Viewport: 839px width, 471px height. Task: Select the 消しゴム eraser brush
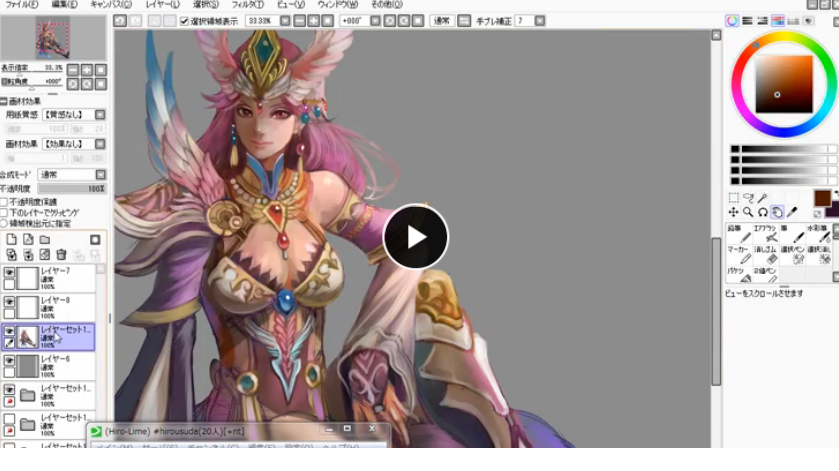pyautogui.click(x=765, y=255)
